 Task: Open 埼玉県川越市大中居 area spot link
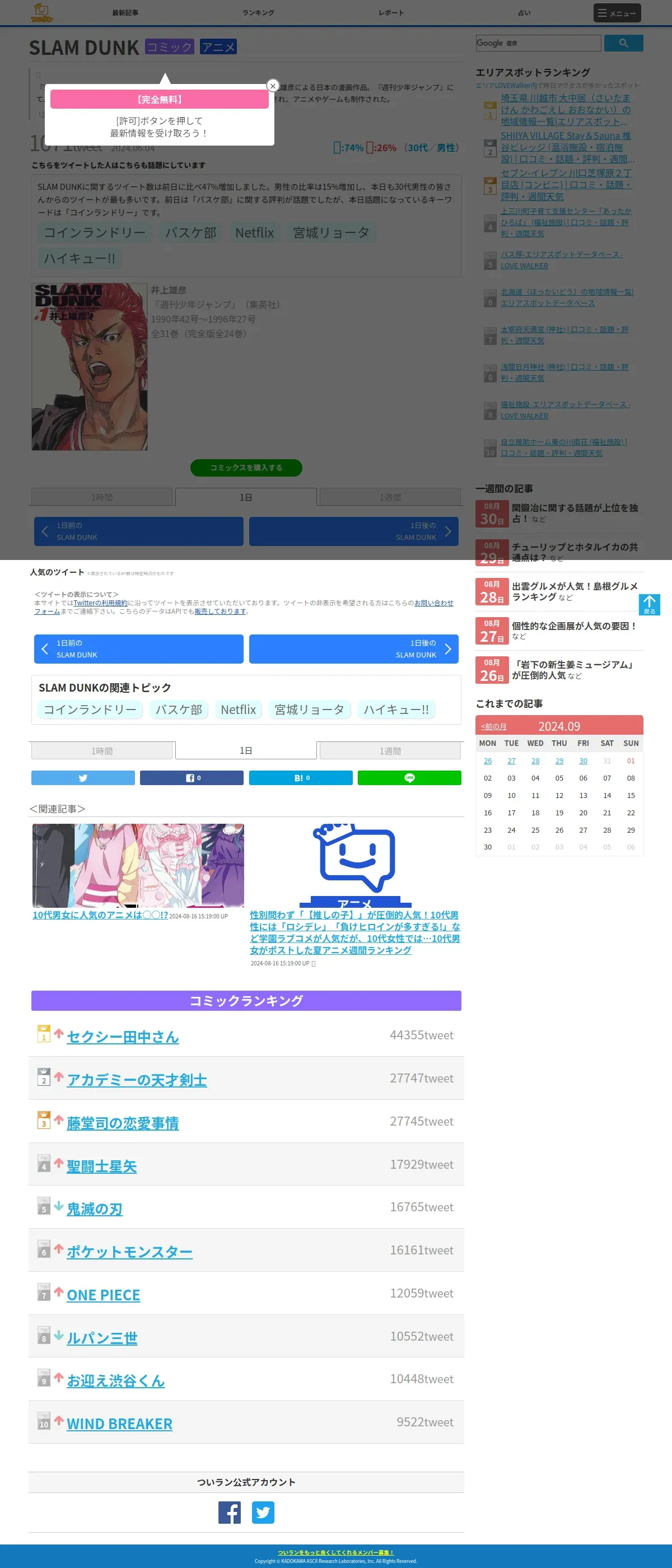click(566, 110)
